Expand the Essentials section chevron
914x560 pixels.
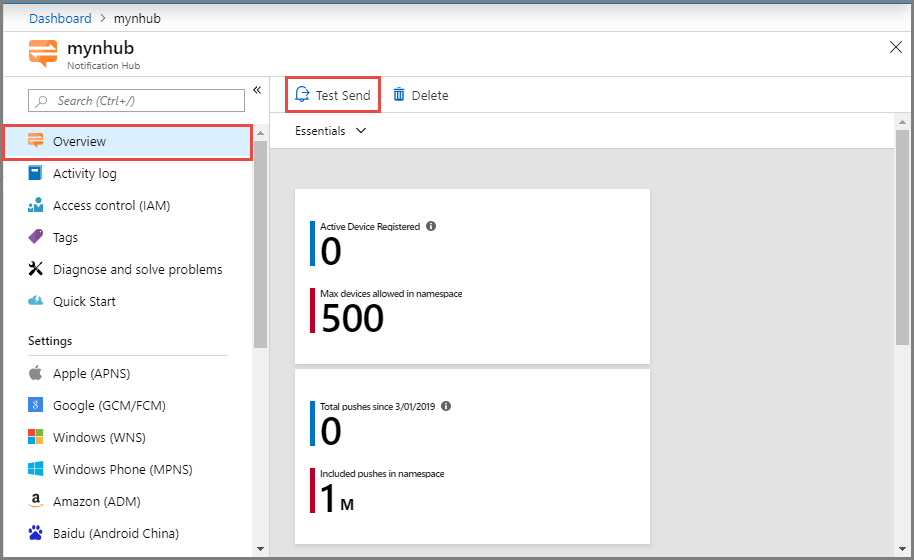point(361,131)
